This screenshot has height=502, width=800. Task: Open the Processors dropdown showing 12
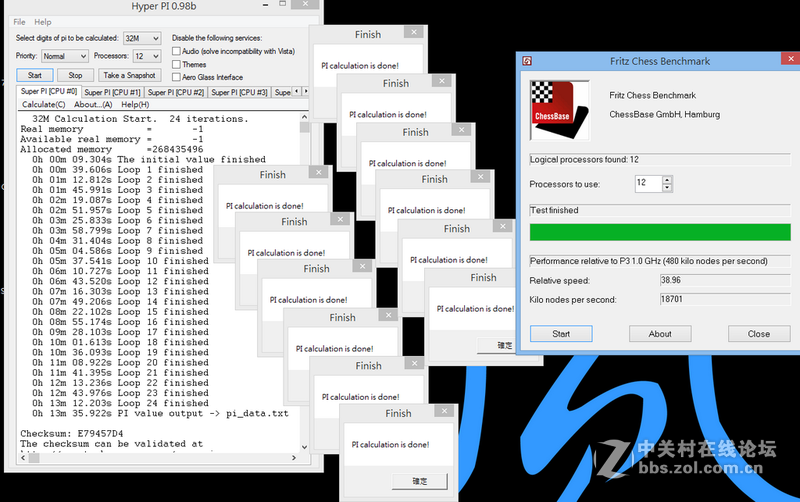pos(147,56)
